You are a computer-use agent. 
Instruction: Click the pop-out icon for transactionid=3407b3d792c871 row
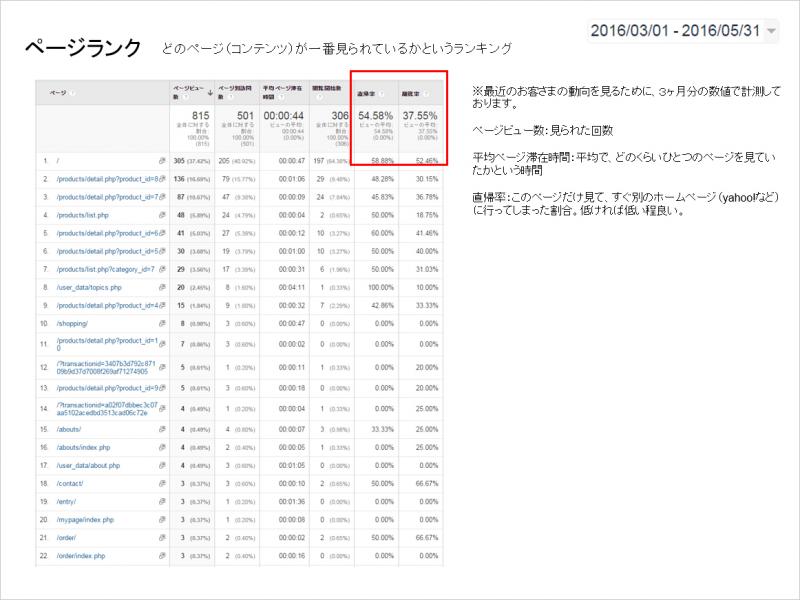tap(162, 367)
